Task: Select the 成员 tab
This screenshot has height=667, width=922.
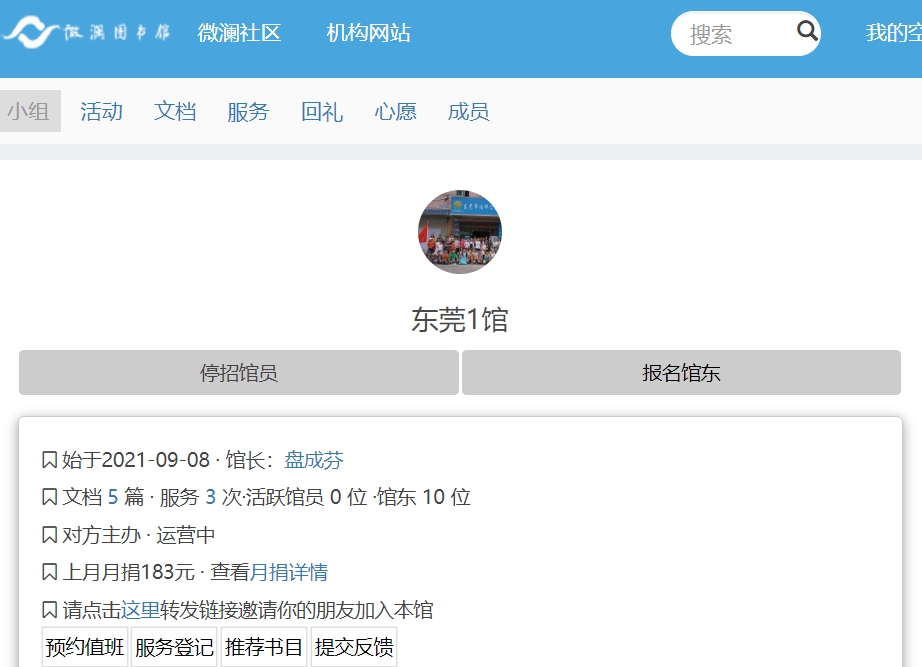Action: (468, 112)
